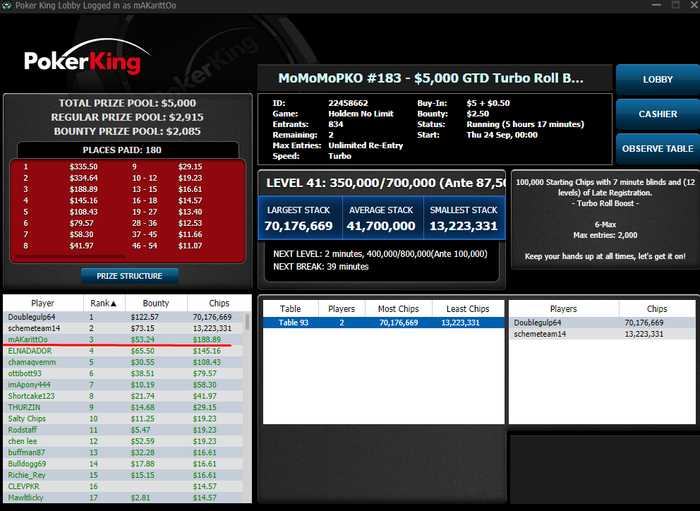
Task: Click the second place prize $334.64
Action: pos(83,178)
